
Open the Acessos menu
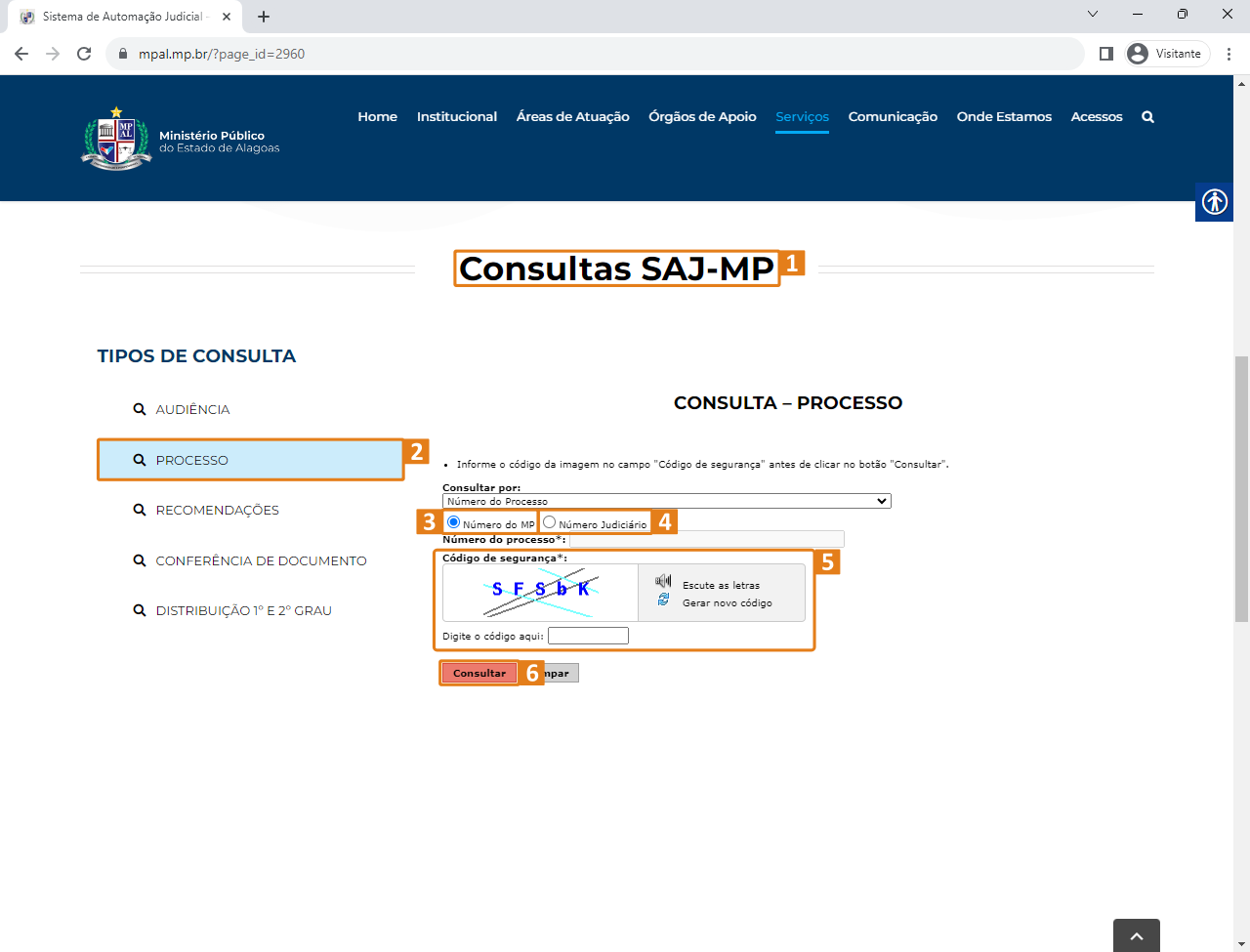(1097, 117)
